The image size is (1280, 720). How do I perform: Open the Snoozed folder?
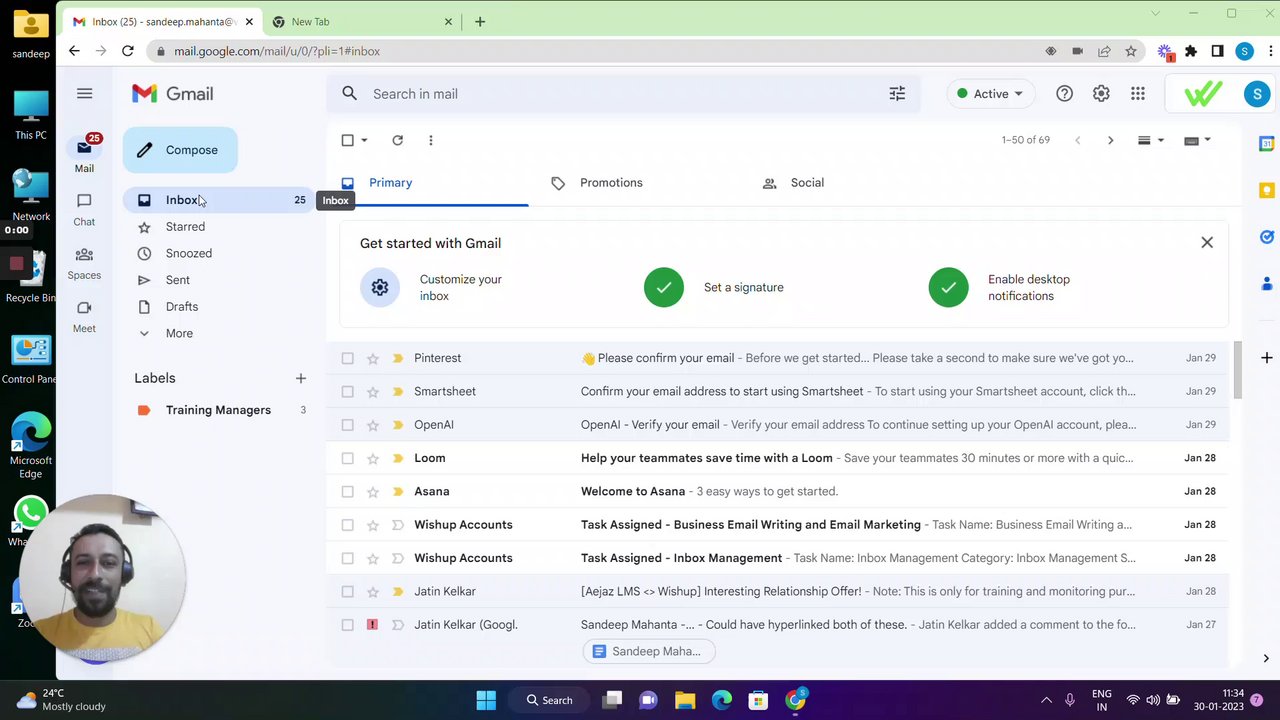tap(188, 253)
